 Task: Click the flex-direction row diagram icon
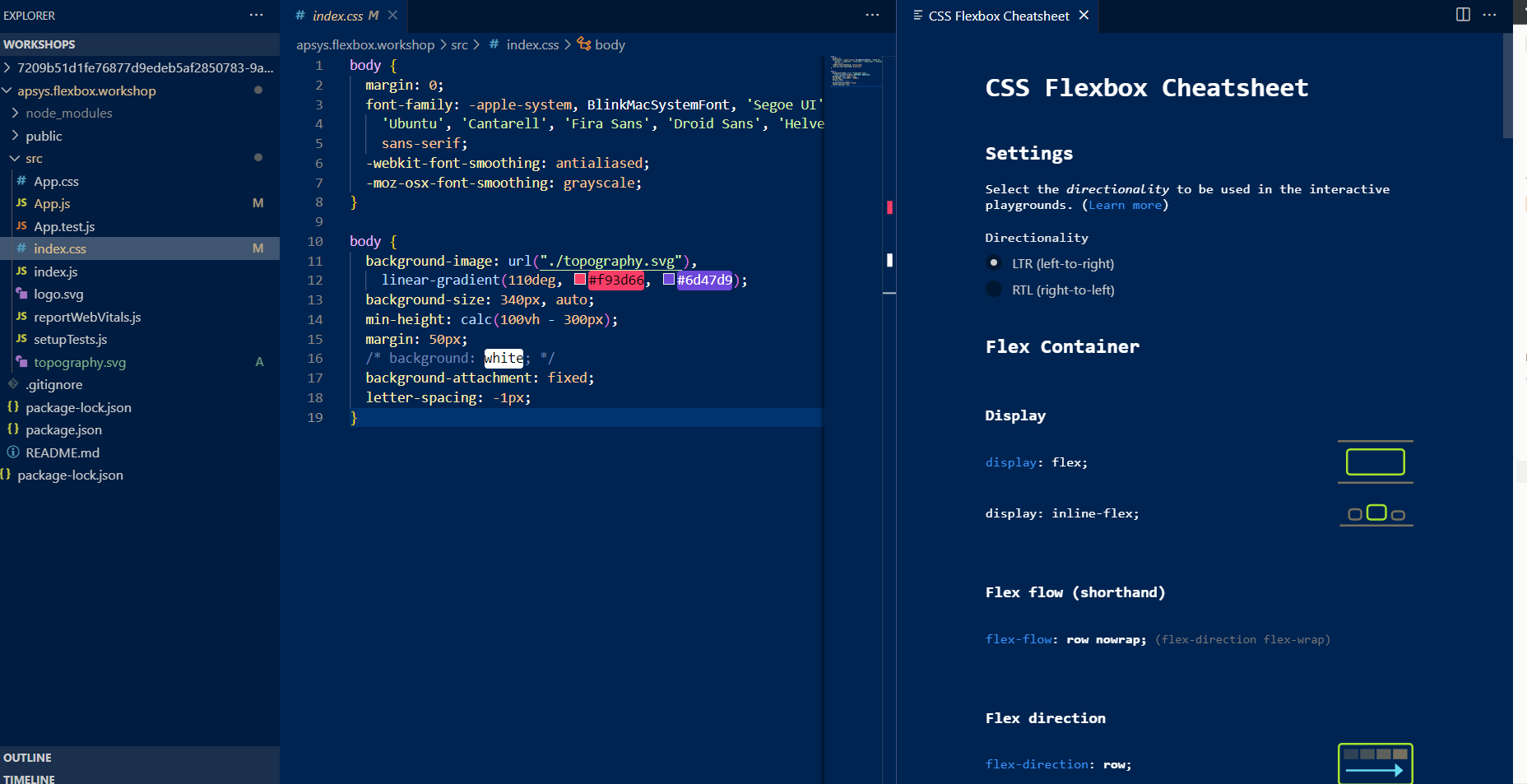pyautogui.click(x=1375, y=763)
